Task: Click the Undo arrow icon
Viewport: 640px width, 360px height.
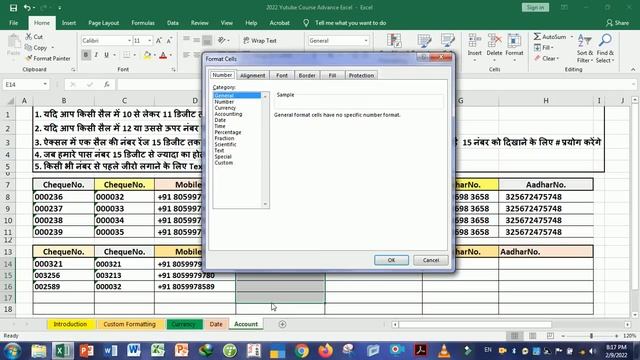Action: click(27, 8)
